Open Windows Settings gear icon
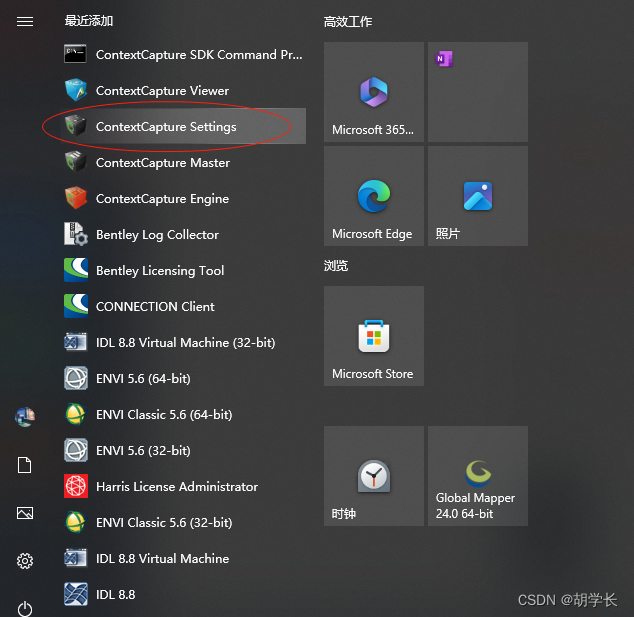The width and height of the screenshot is (634, 617). click(x=25, y=561)
